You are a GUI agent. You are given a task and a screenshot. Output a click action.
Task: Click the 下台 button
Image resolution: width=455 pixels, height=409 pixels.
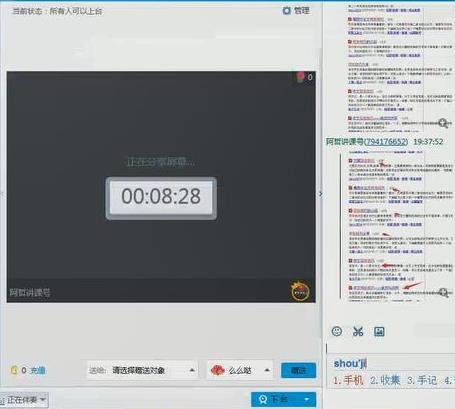tap(275, 399)
